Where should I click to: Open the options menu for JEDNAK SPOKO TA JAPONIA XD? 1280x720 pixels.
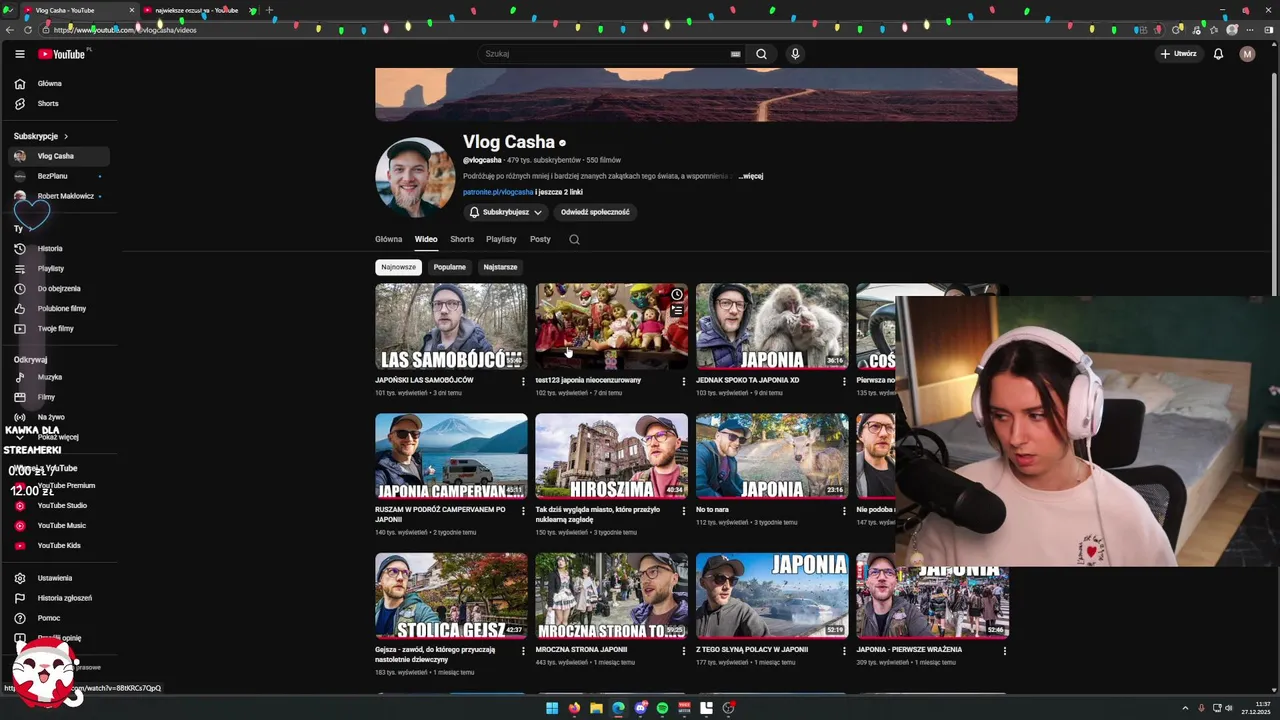(x=844, y=381)
